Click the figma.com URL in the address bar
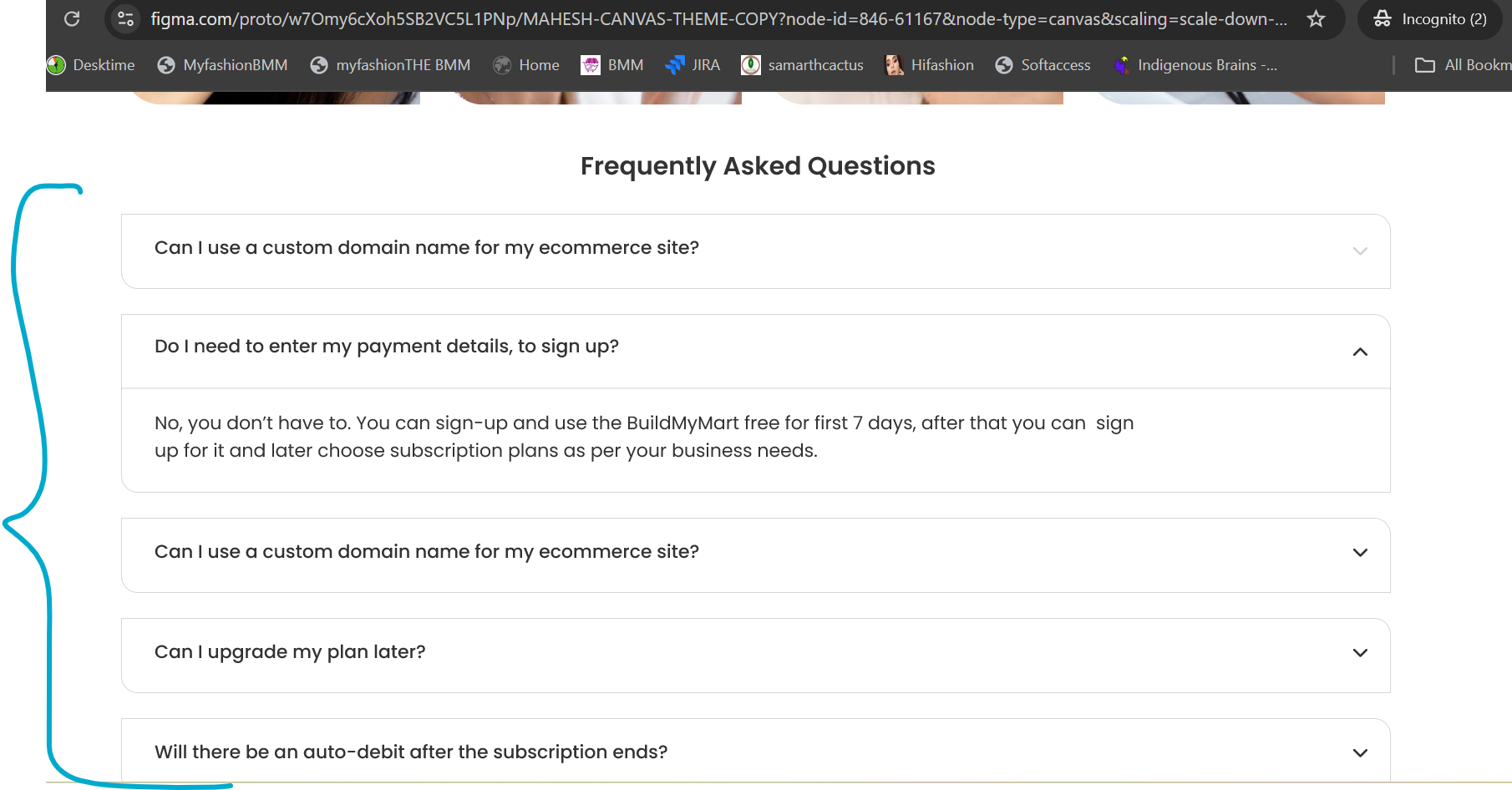The height and width of the screenshot is (790, 1512). point(718,18)
